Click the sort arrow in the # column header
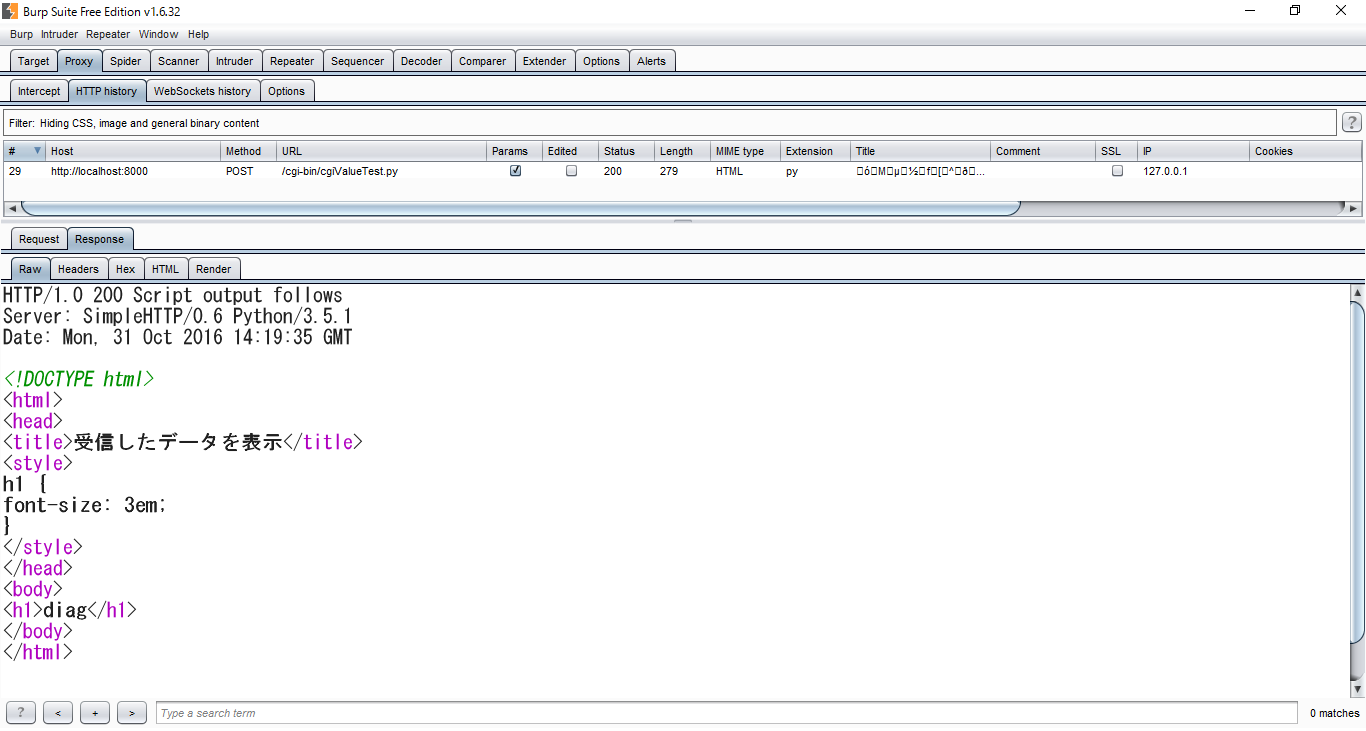1366x731 pixels. [38, 151]
